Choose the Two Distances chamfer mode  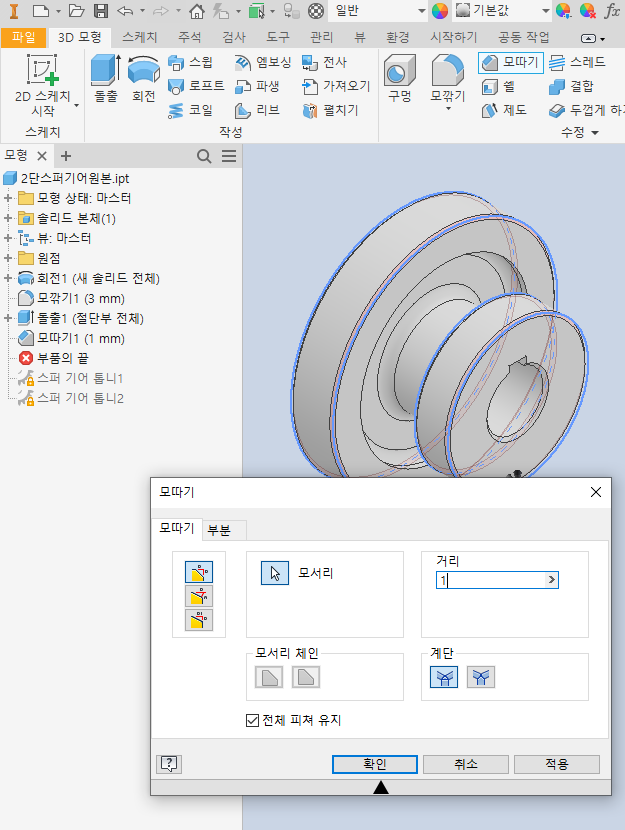click(199, 620)
